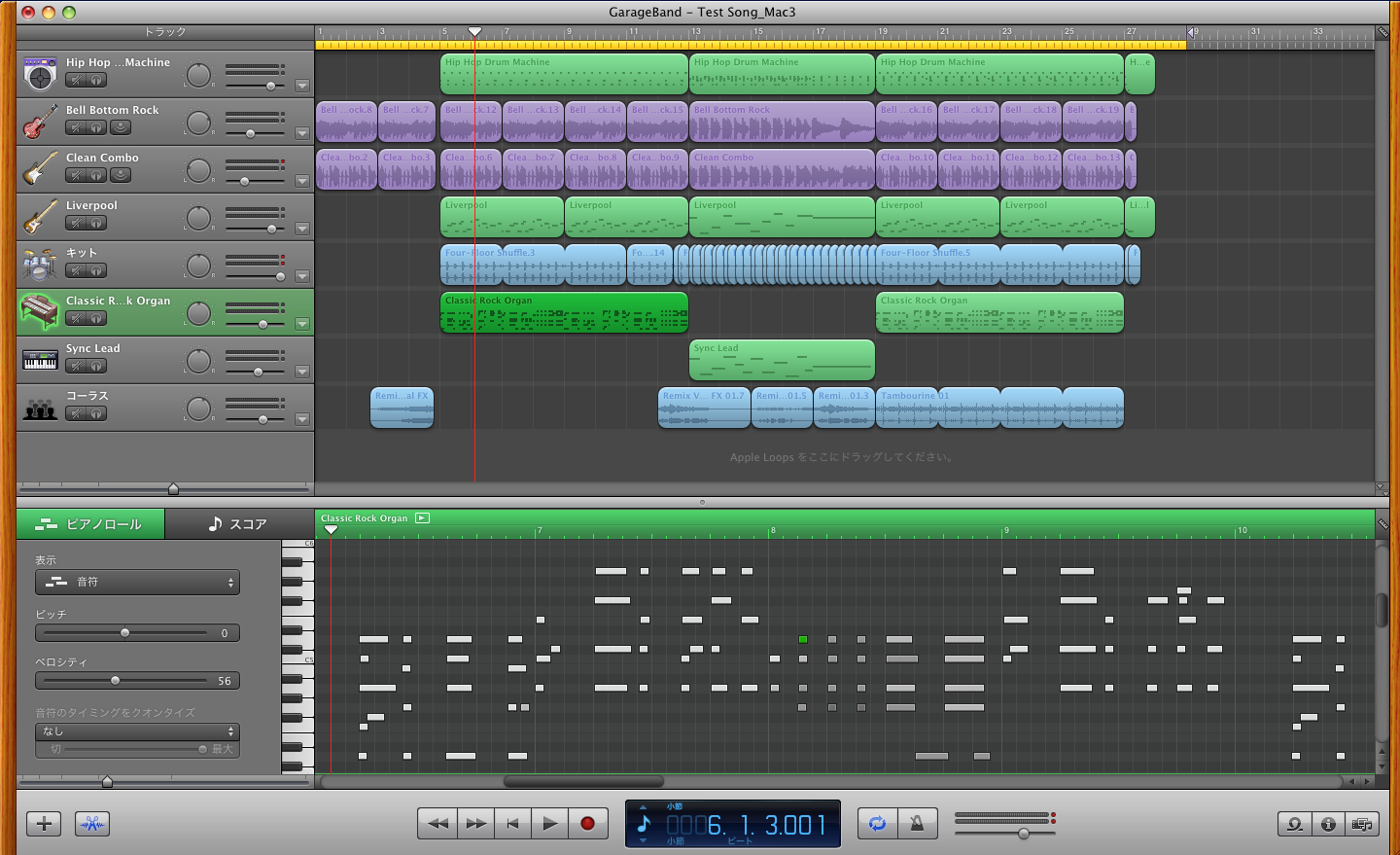1400x855 pixels.
Task: Select the Sync Lead region in timeline
Action: click(x=782, y=360)
